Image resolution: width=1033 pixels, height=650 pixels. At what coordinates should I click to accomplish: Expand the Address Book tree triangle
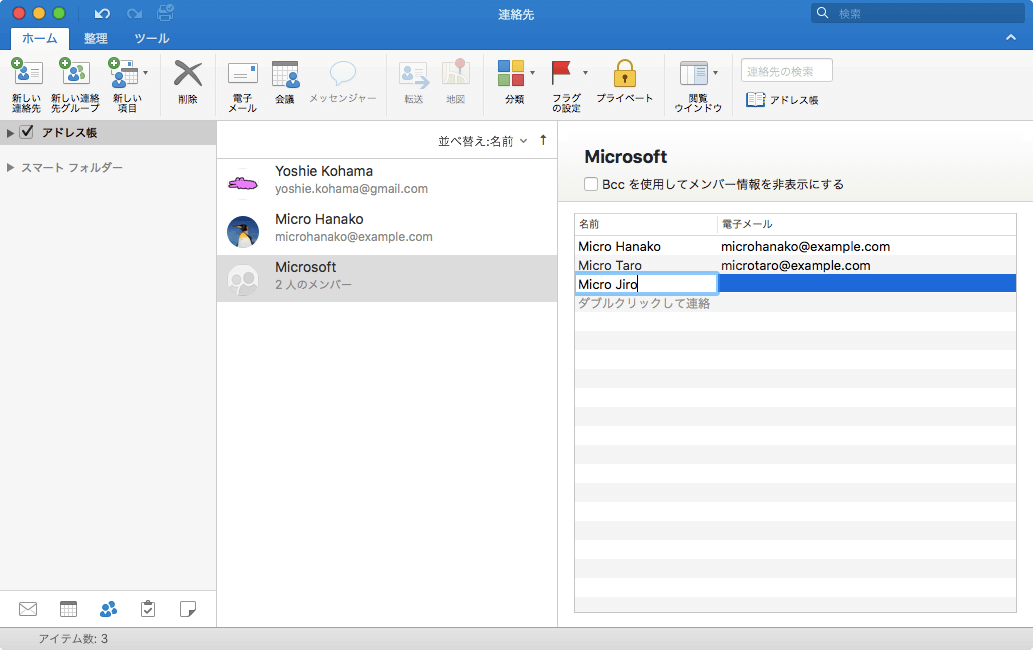(10, 133)
